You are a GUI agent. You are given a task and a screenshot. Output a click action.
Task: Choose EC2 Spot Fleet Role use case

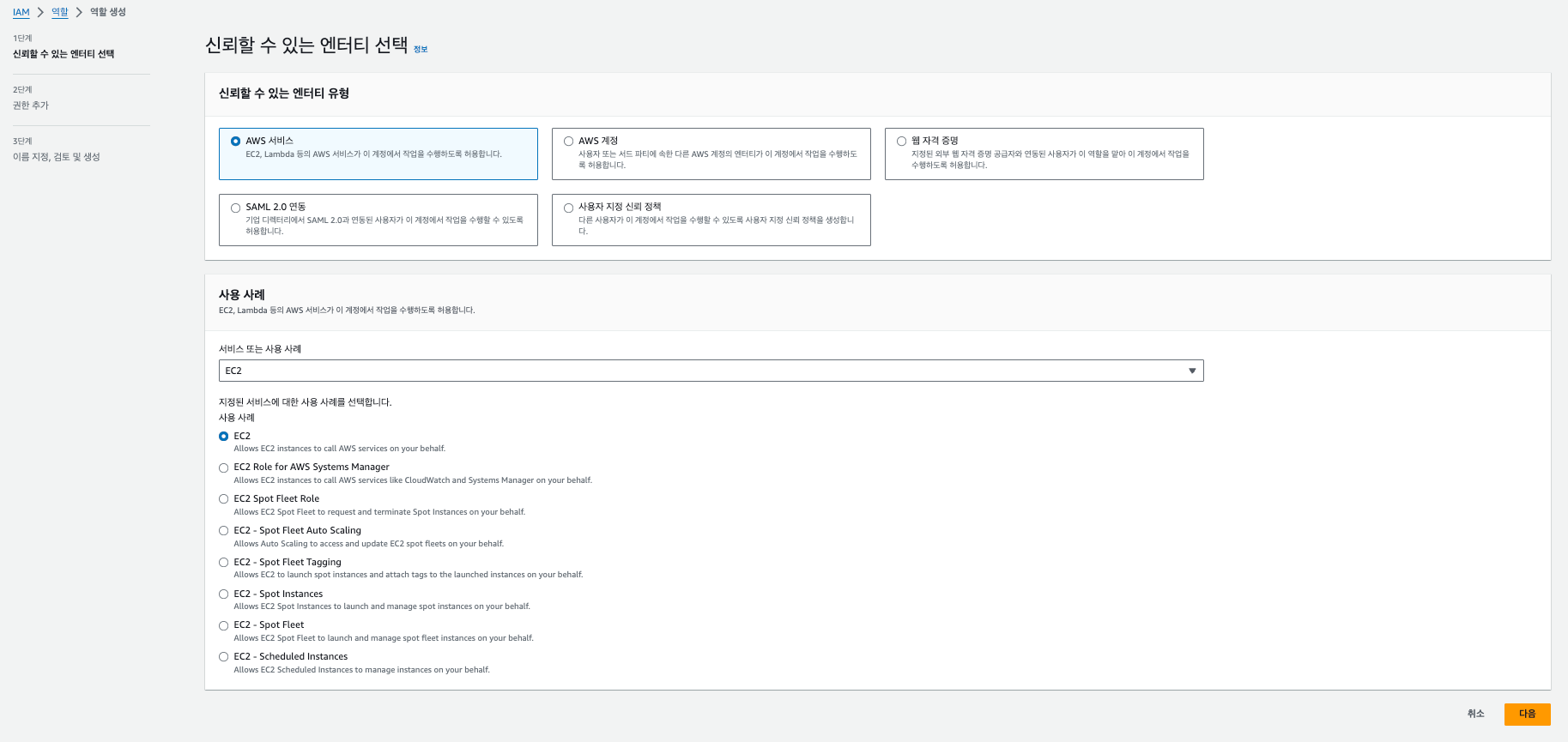pos(224,499)
